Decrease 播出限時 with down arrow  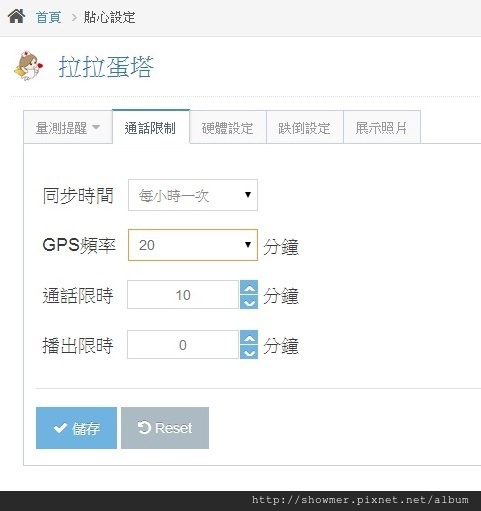click(249, 352)
